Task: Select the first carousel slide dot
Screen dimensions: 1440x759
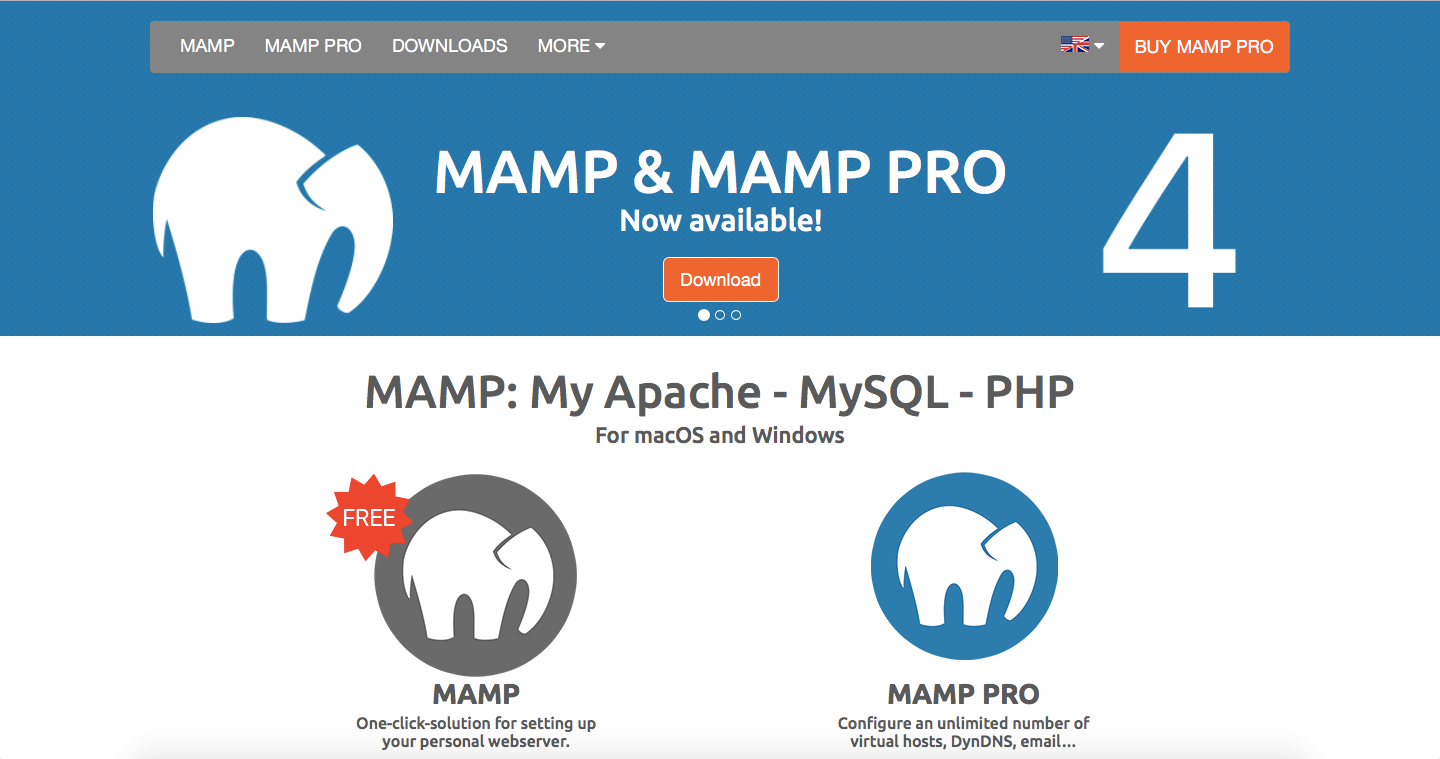Action: point(704,315)
